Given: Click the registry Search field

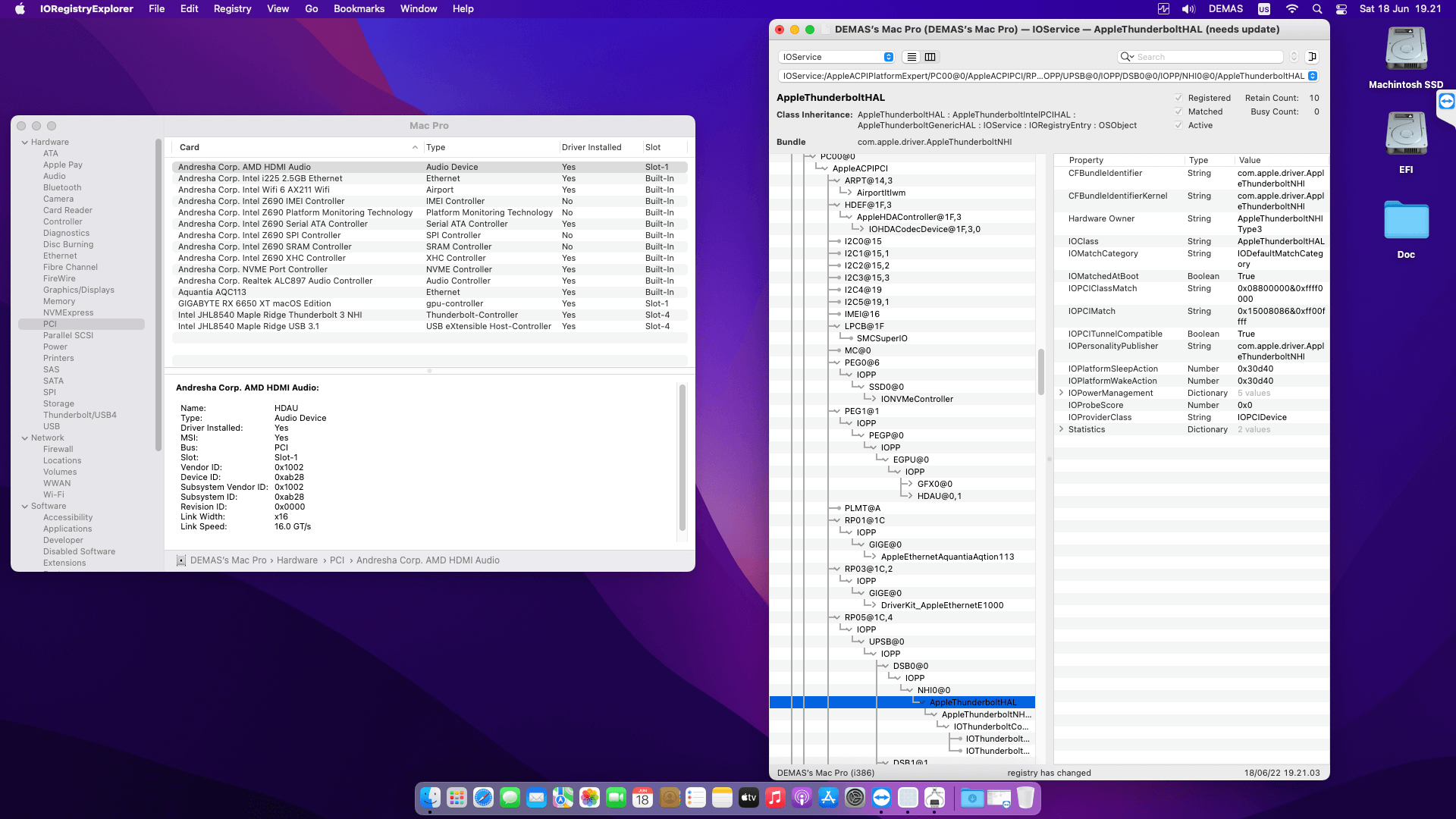Looking at the screenshot, I should pos(1206,57).
